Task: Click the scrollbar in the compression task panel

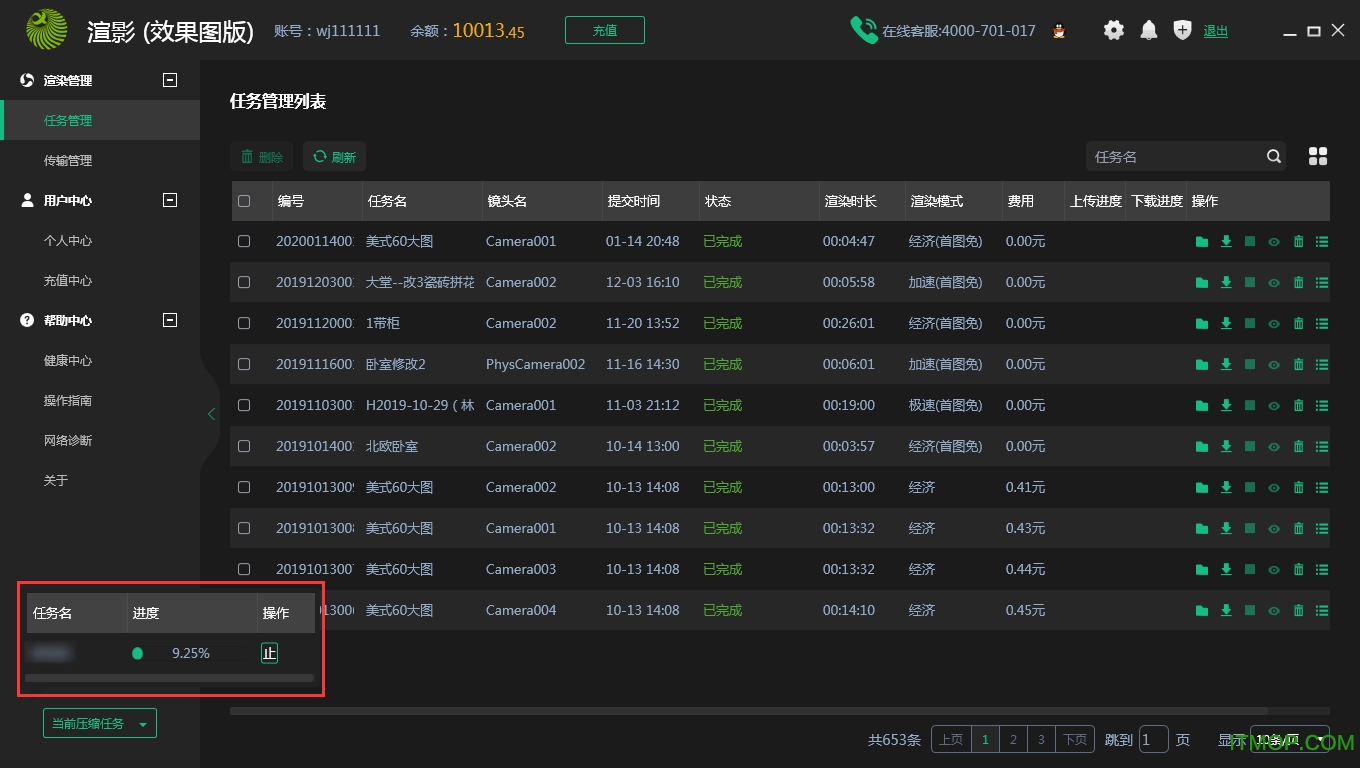Action: pos(170,678)
